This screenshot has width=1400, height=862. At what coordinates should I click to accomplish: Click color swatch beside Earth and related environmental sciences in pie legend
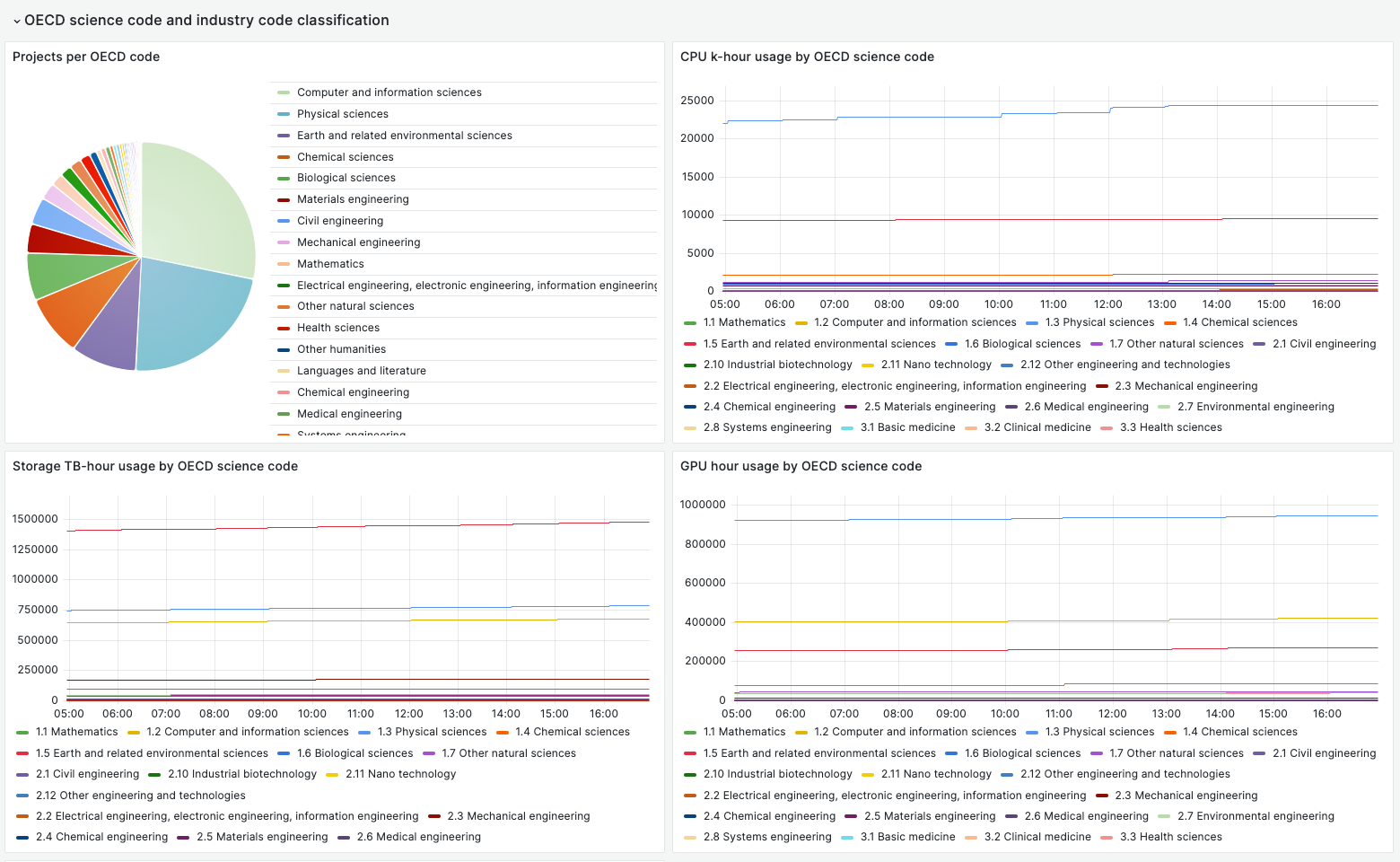tap(284, 136)
